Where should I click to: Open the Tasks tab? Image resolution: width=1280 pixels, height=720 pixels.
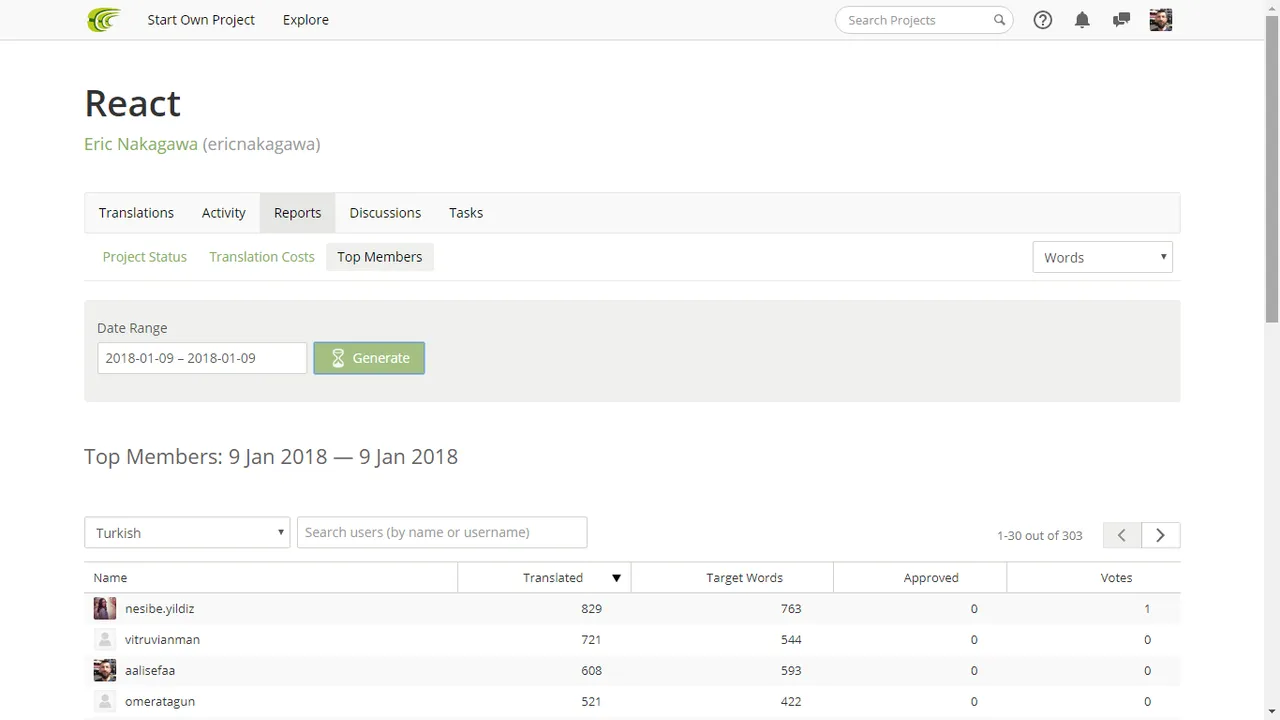tap(466, 213)
